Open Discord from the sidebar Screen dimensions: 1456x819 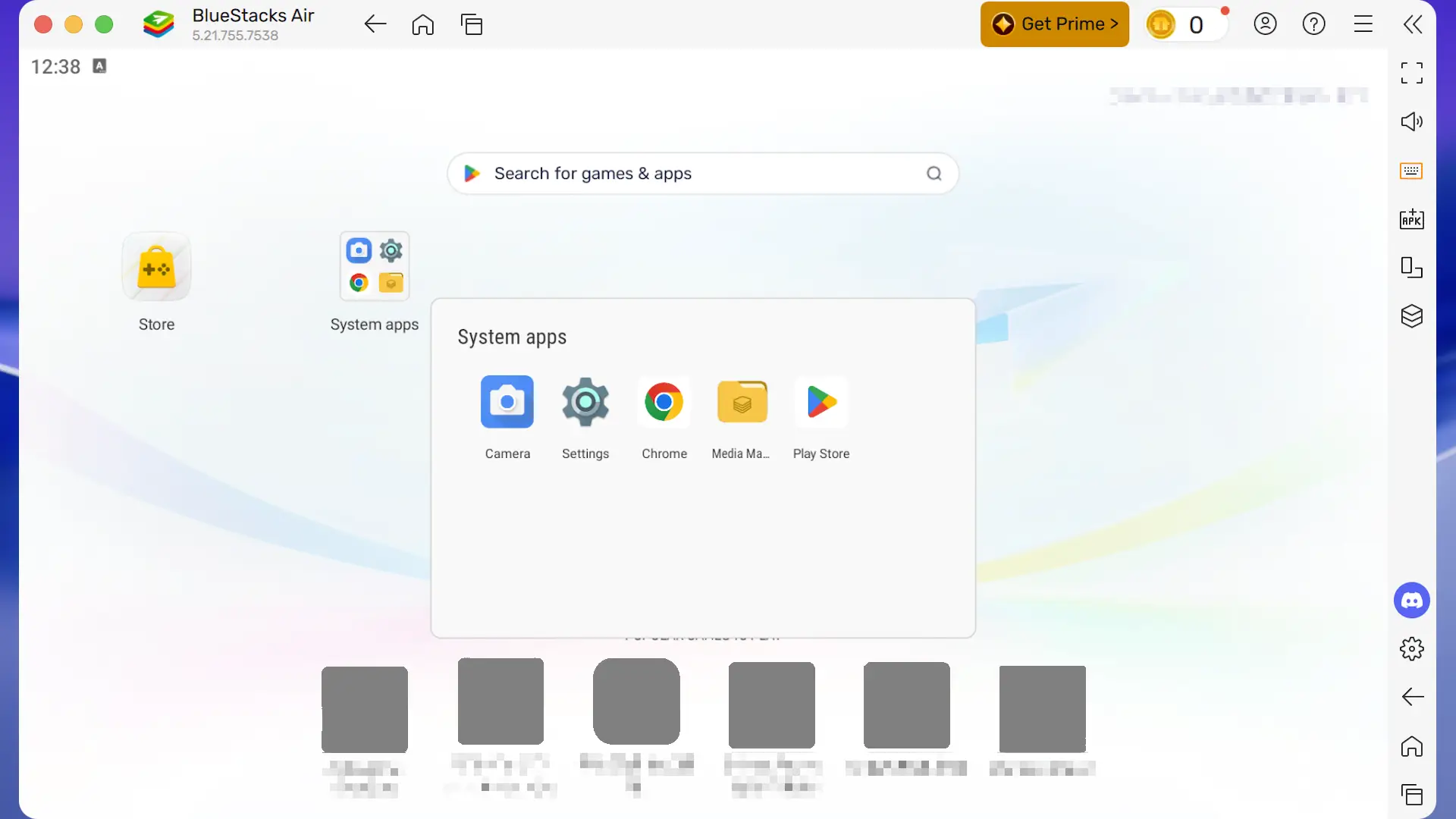(x=1411, y=601)
